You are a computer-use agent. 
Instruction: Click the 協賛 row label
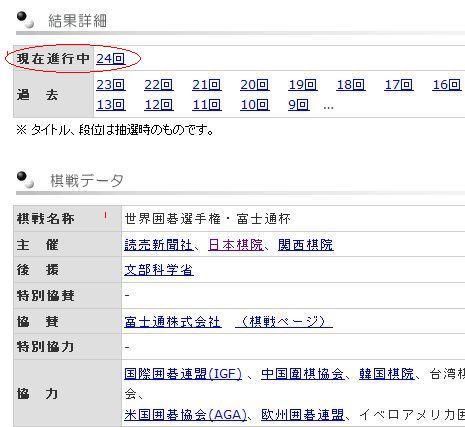pos(37,322)
